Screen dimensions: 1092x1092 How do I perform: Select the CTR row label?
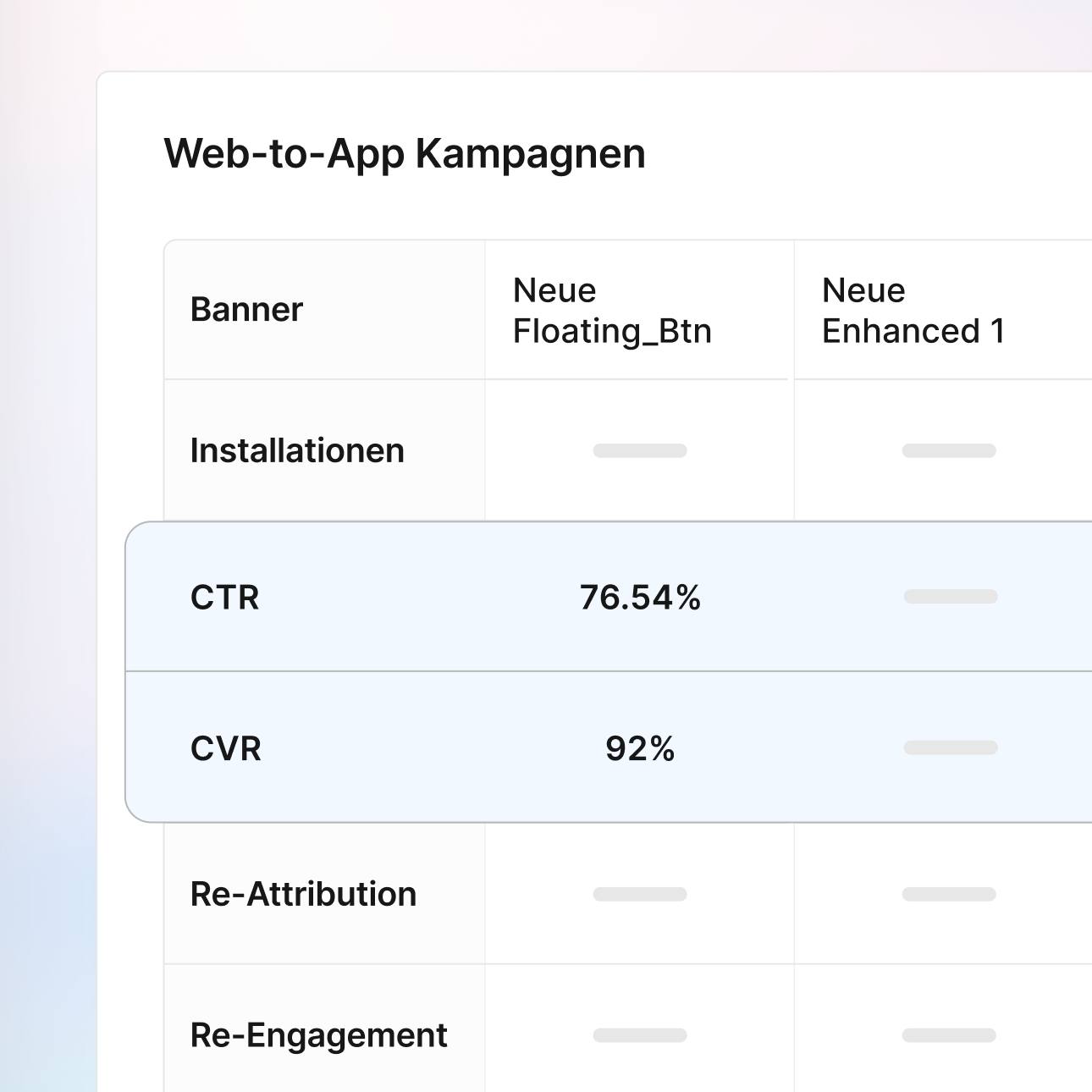pos(224,598)
